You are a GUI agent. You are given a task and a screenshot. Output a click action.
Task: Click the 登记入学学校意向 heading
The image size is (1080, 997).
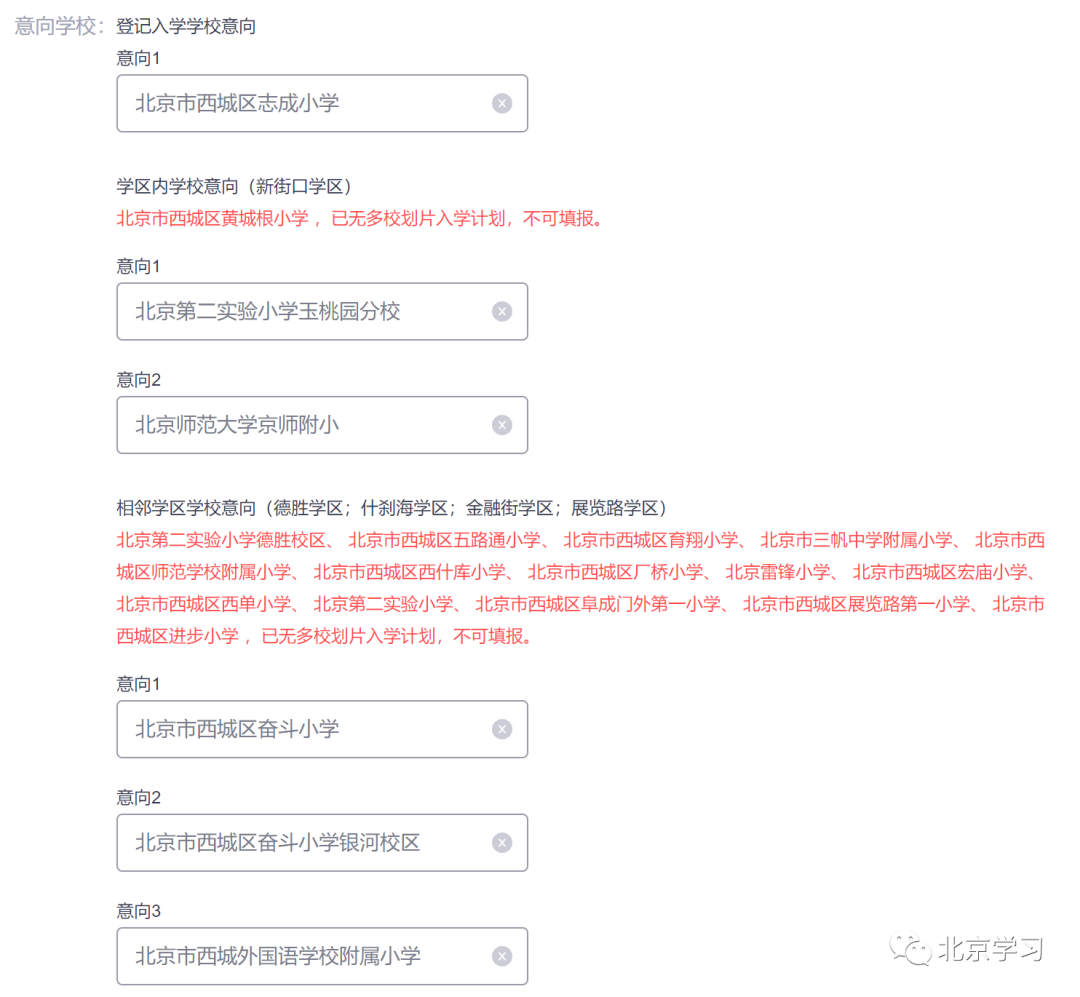tap(186, 26)
